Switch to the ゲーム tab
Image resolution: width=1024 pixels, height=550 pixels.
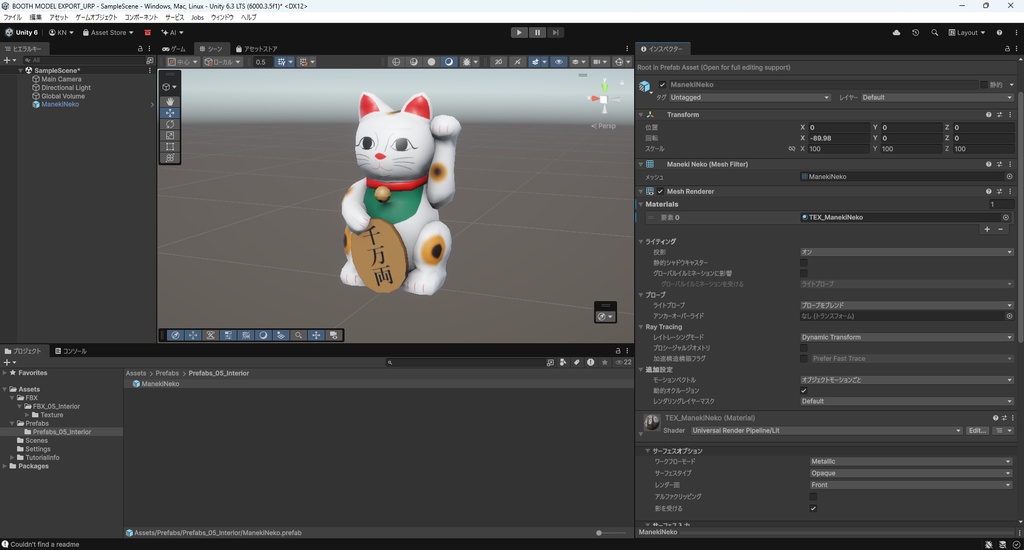pyautogui.click(x=174, y=49)
